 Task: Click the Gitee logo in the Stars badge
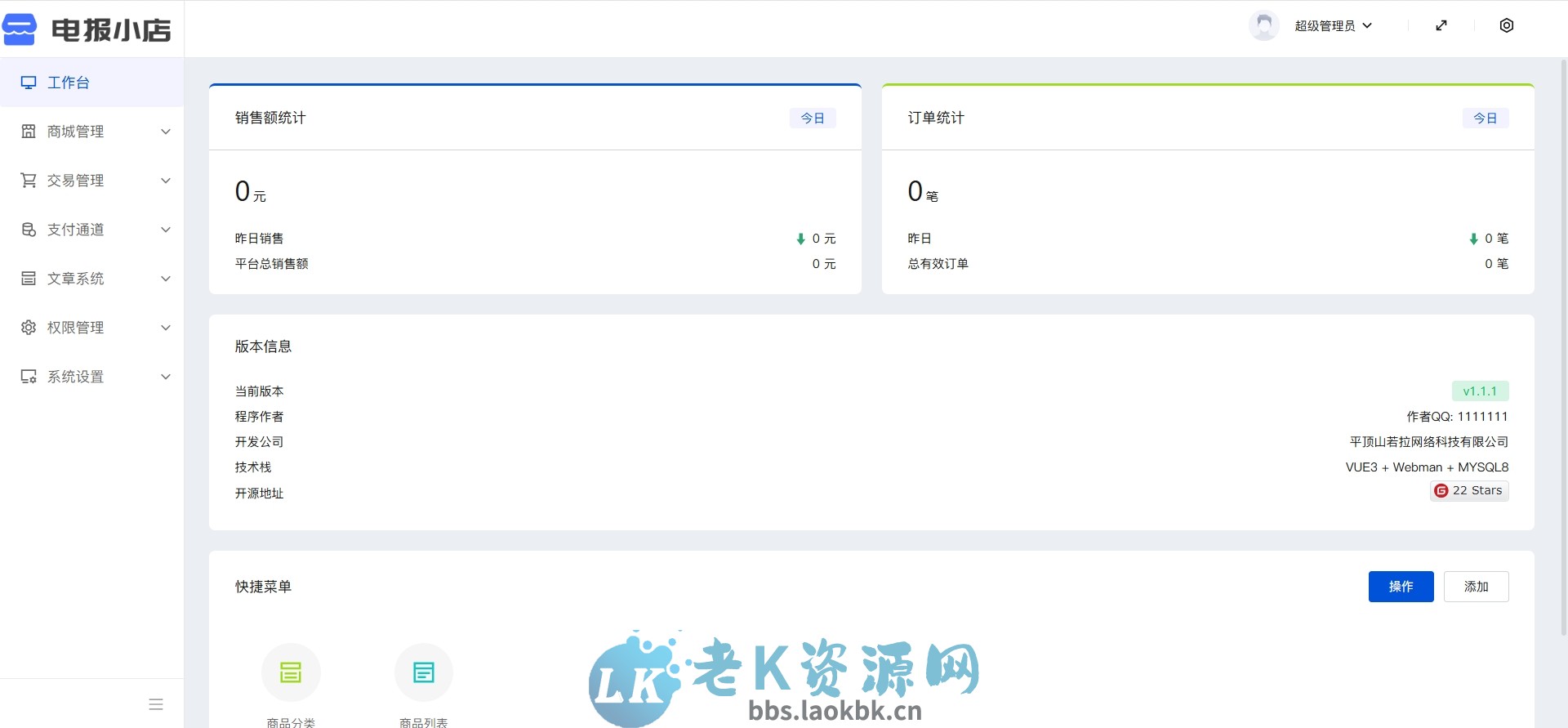pos(1441,490)
